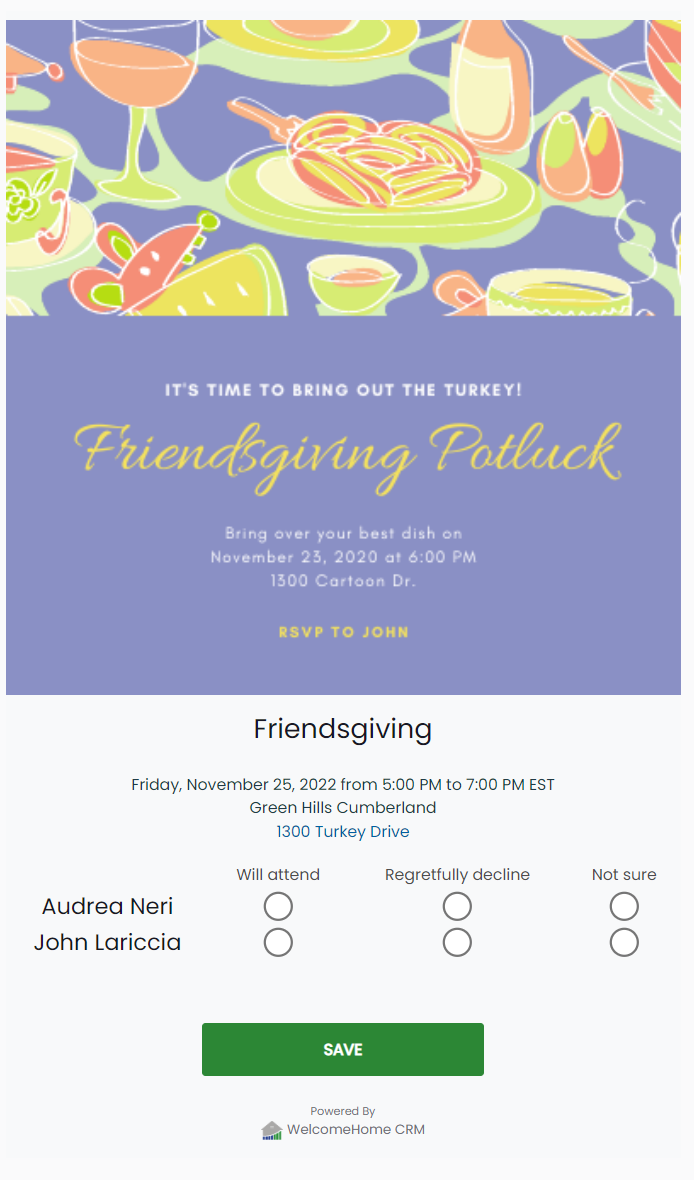Click the RSVP TO JOHN text
This screenshot has height=1180, width=694.
click(343, 632)
